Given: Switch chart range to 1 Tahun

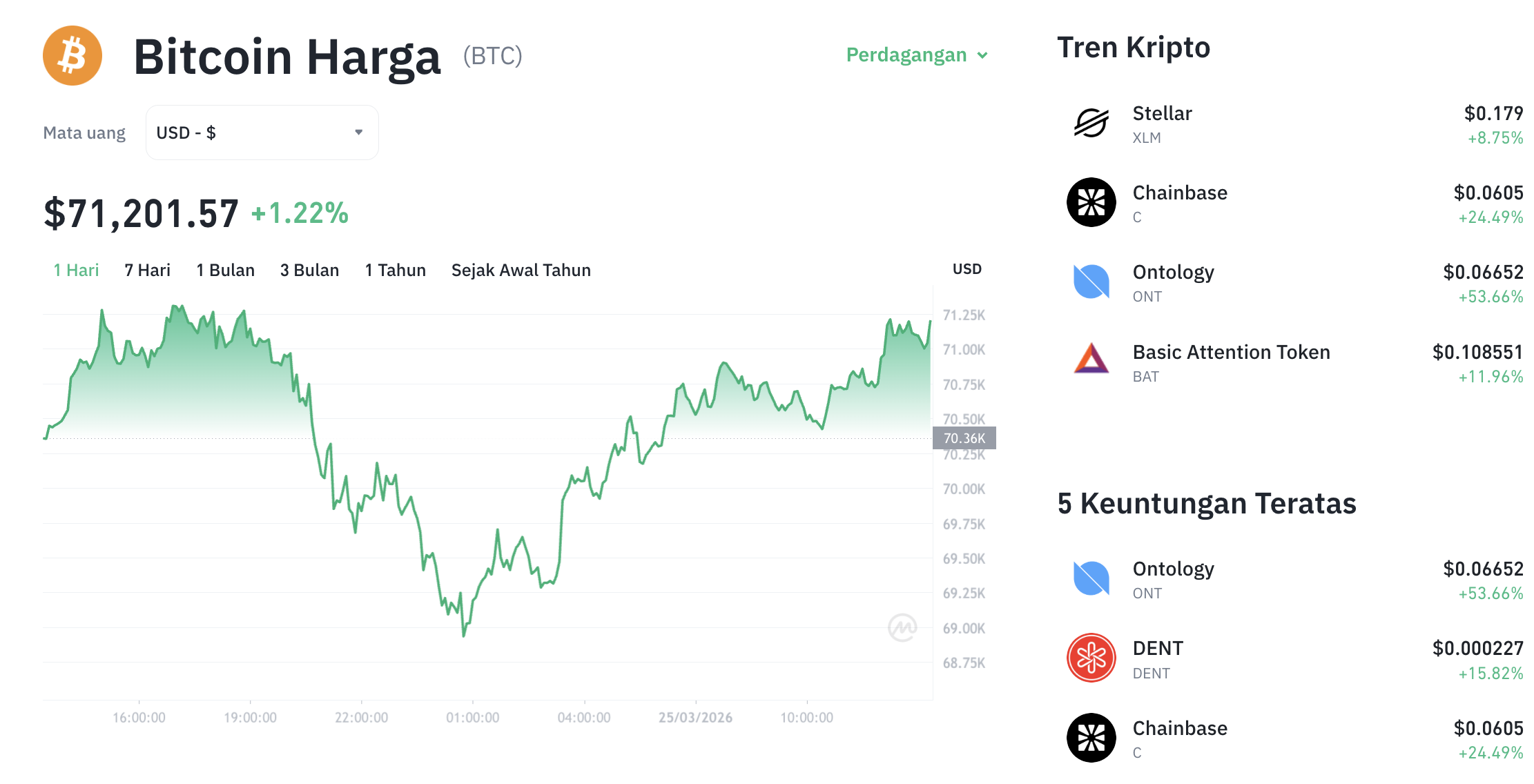Looking at the screenshot, I should (x=395, y=270).
